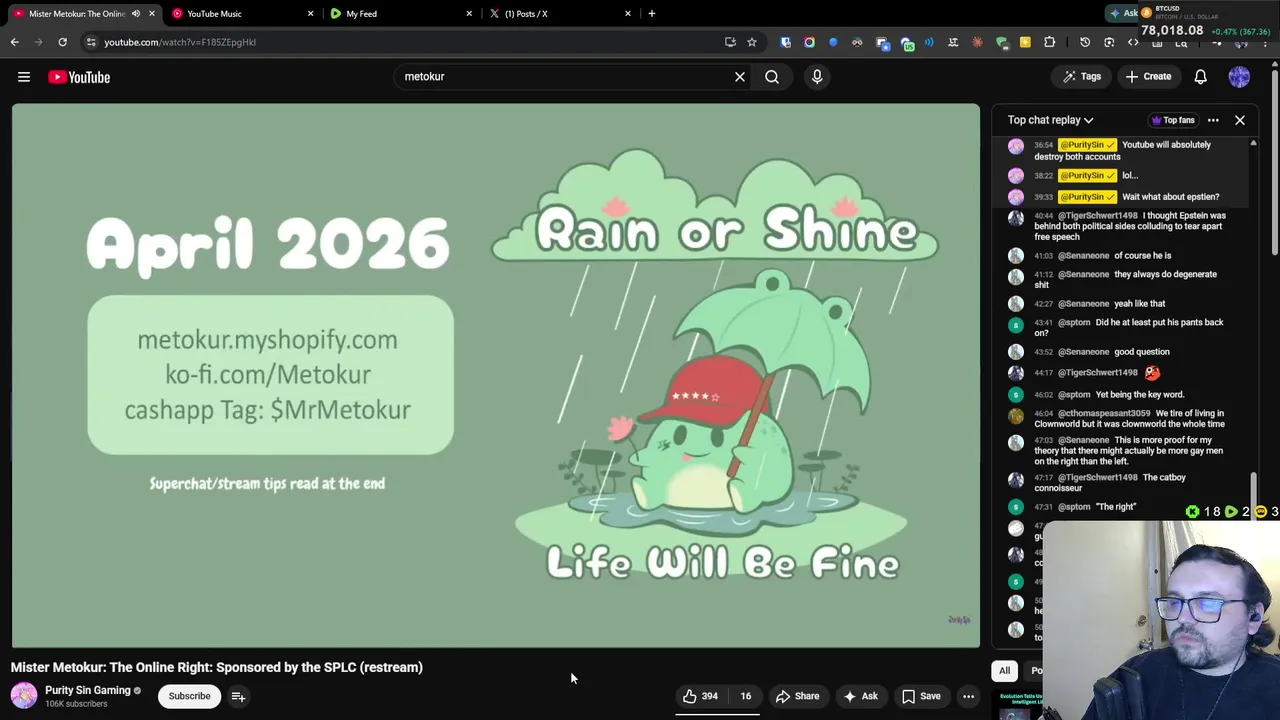The image size is (1280, 720).
Task: Open the code brackets toolbar icon
Action: pos(1133,42)
